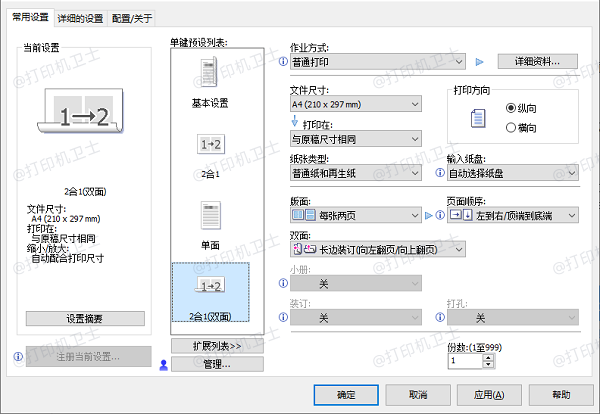Click the info icon beside 打孔
600x414 pixels.
[x=440, y=317]
